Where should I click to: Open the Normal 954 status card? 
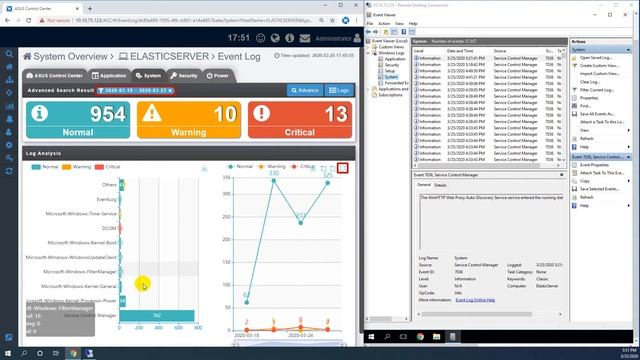point(78,120)
